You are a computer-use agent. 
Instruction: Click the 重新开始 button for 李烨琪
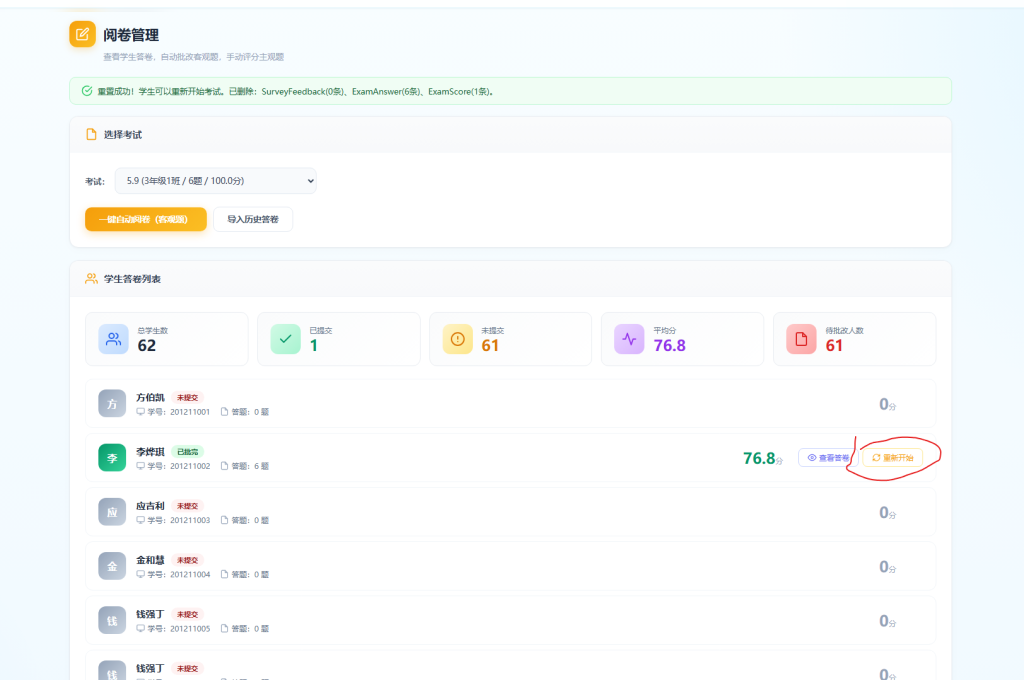pos(893,458)
